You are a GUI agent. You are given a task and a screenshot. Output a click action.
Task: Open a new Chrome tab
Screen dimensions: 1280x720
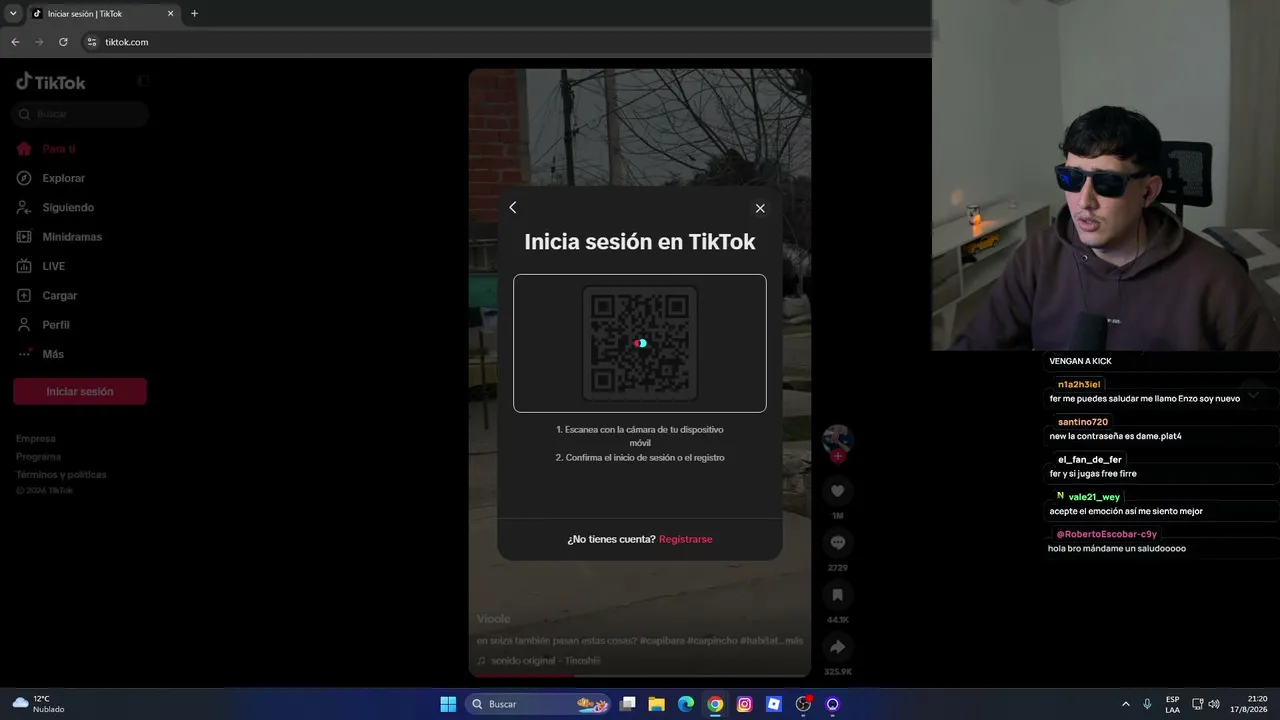[194, 14]
